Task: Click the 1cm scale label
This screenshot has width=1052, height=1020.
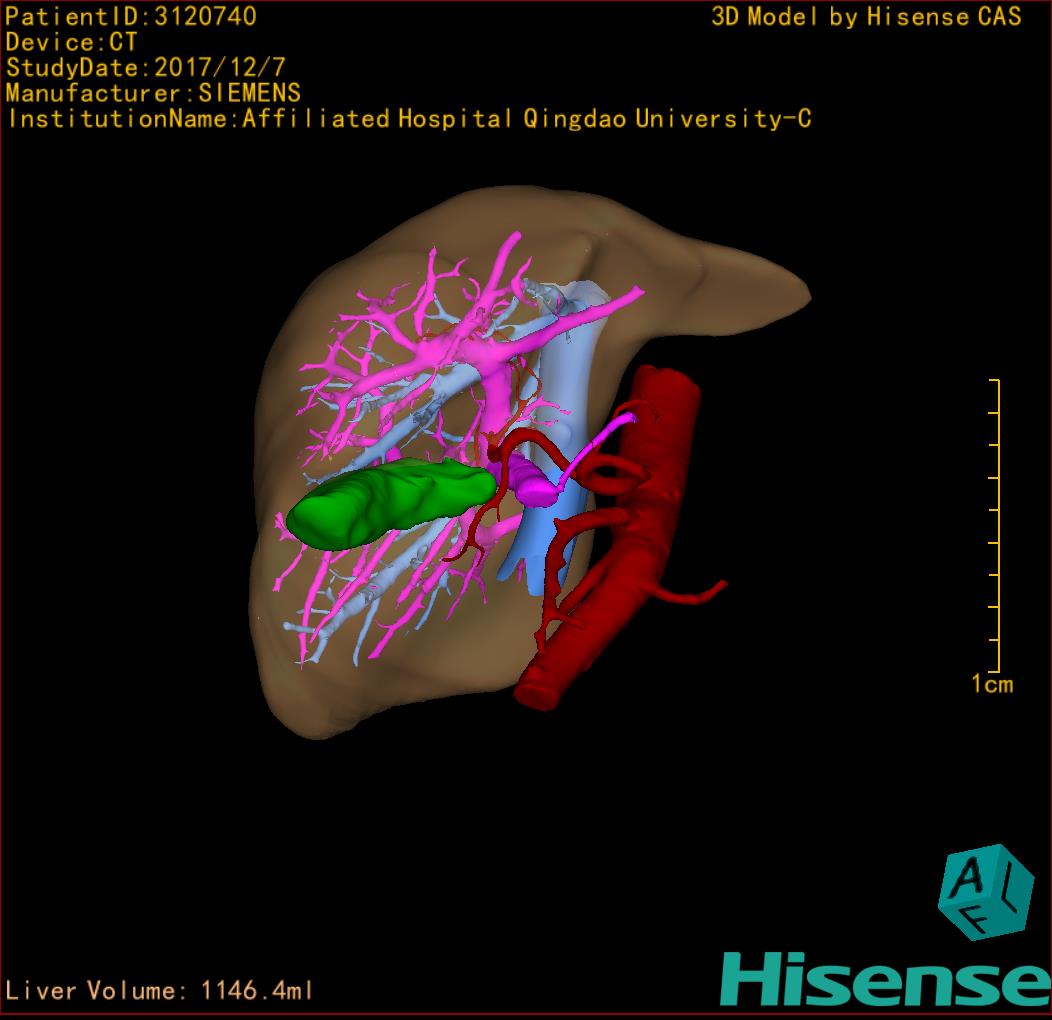Action: pos(992,684)
